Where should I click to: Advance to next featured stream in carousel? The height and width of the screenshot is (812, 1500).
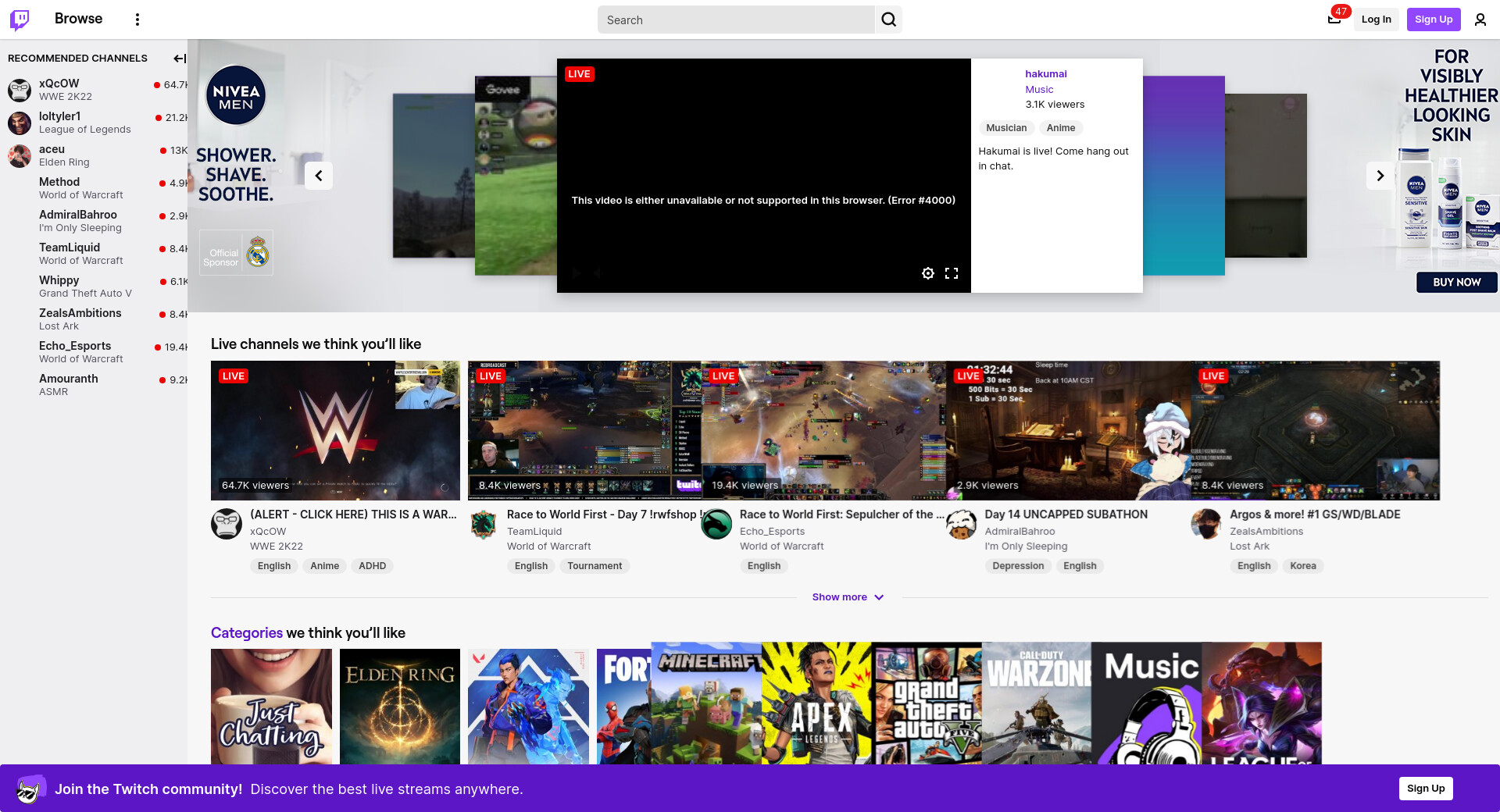pos(1380,176)
